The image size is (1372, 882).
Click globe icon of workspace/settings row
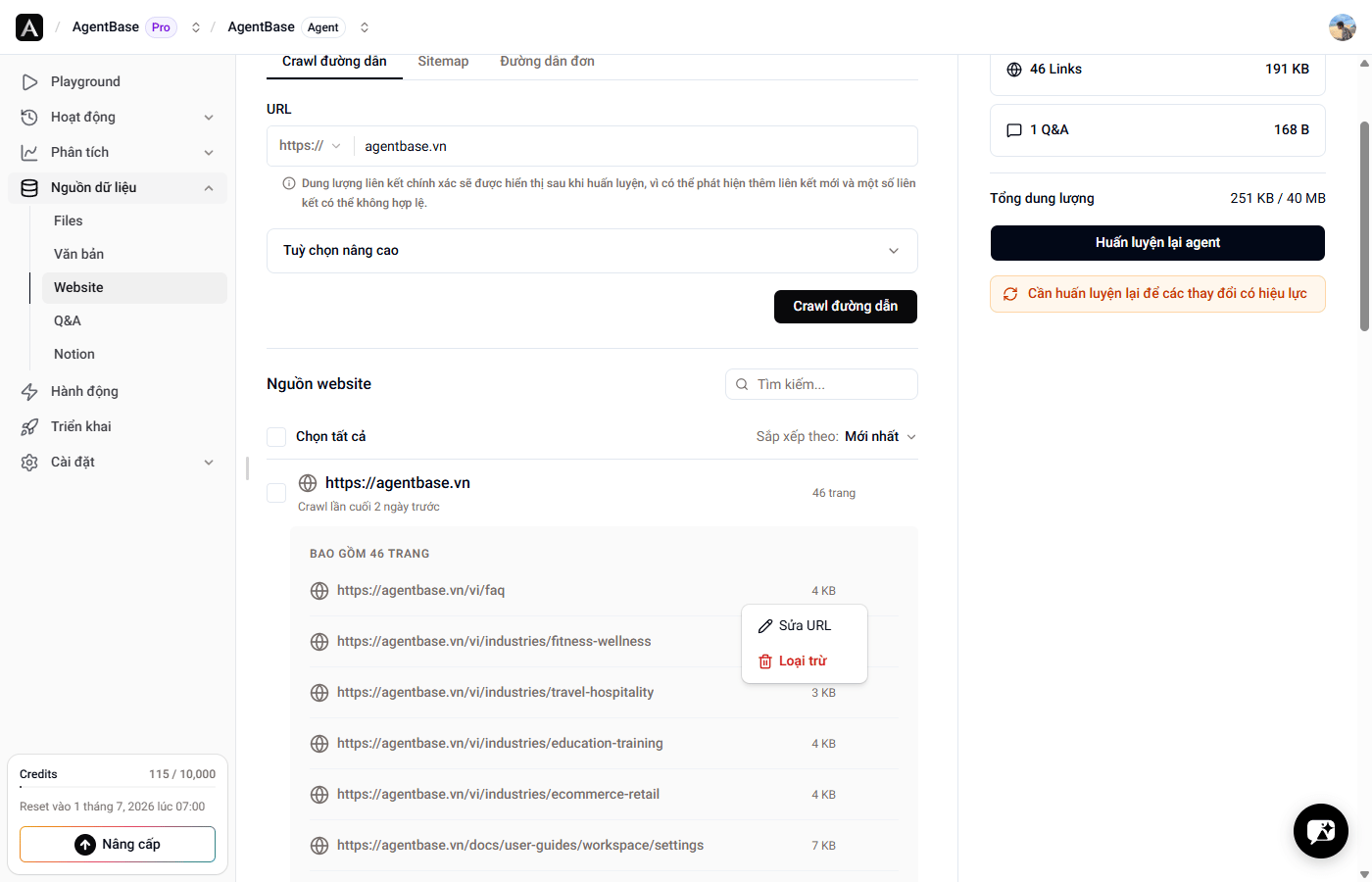tap(319, 846)
